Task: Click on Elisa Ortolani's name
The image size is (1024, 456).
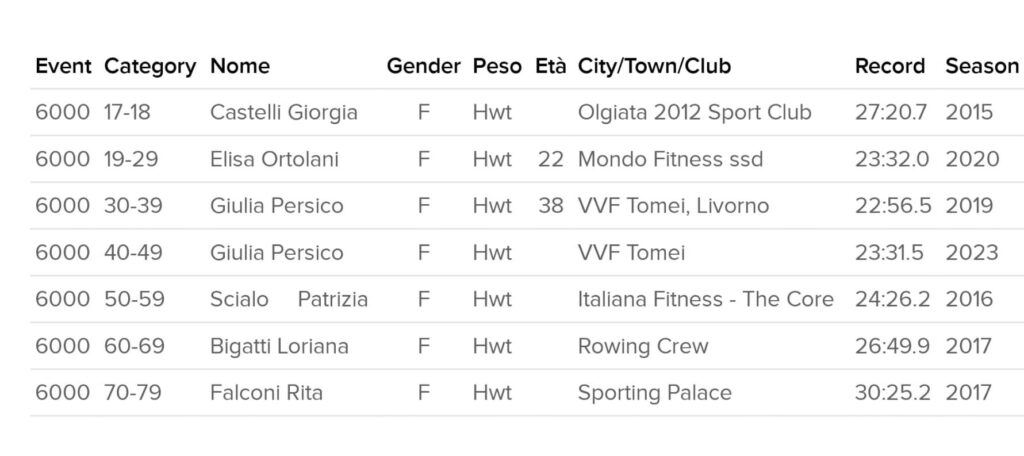Action: (x=274, y=160)
